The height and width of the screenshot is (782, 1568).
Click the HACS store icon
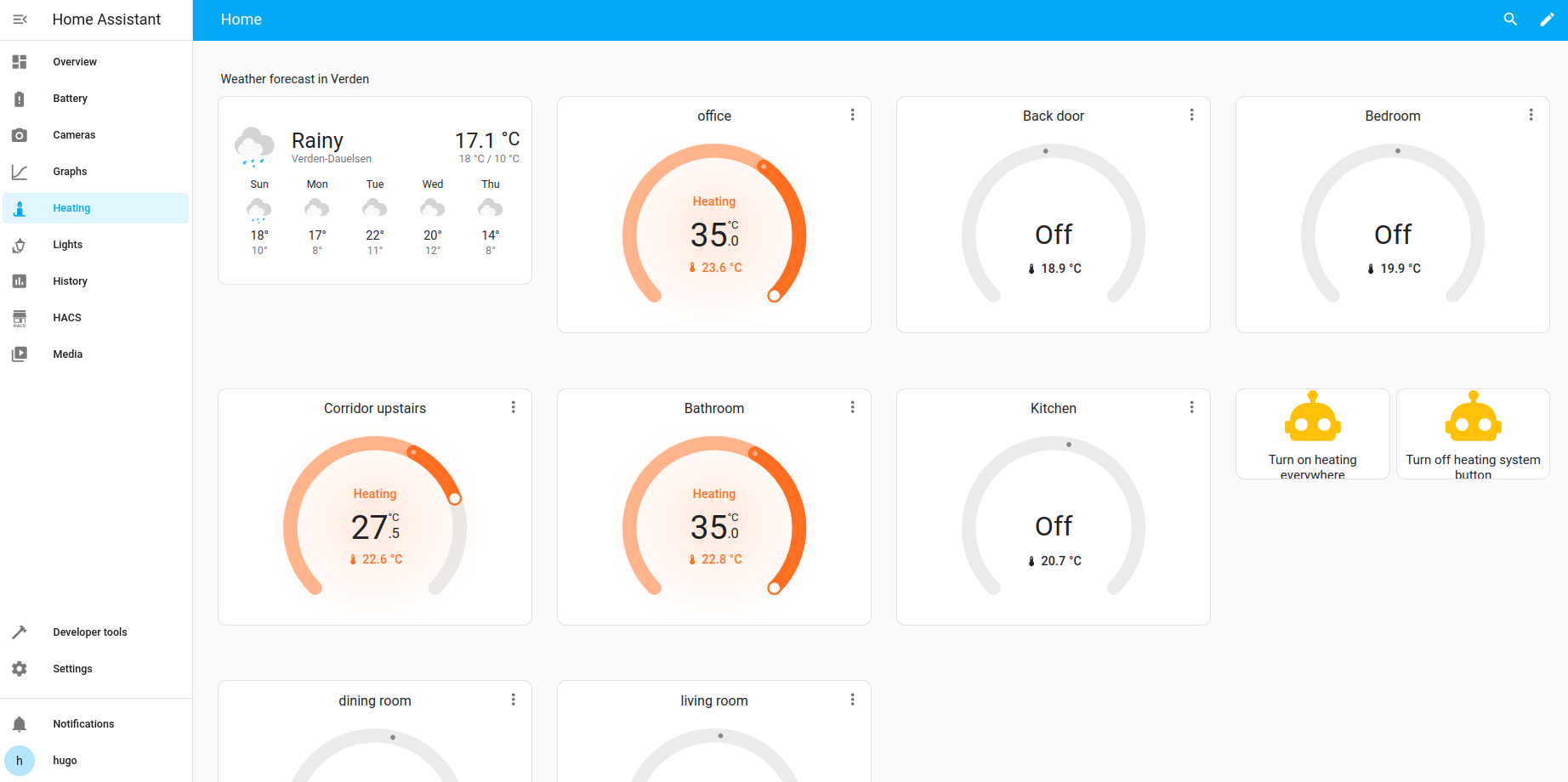tap(20, 318)
